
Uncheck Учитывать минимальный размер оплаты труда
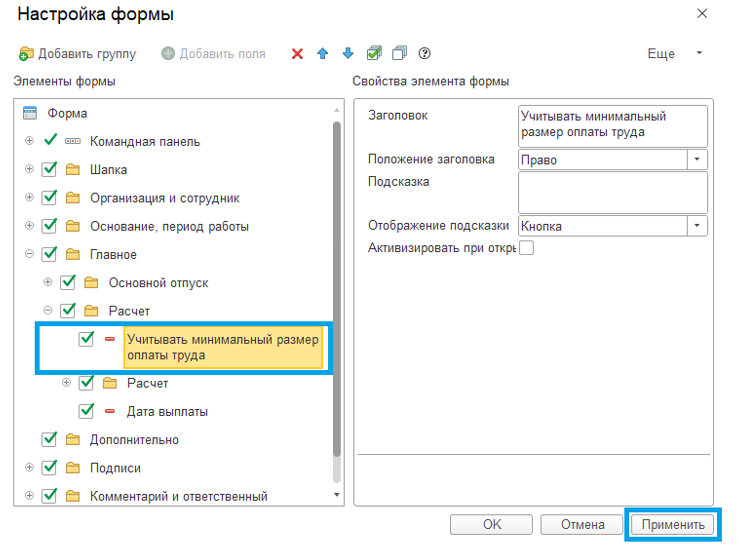pyautogui.click(x=86, y=339)
